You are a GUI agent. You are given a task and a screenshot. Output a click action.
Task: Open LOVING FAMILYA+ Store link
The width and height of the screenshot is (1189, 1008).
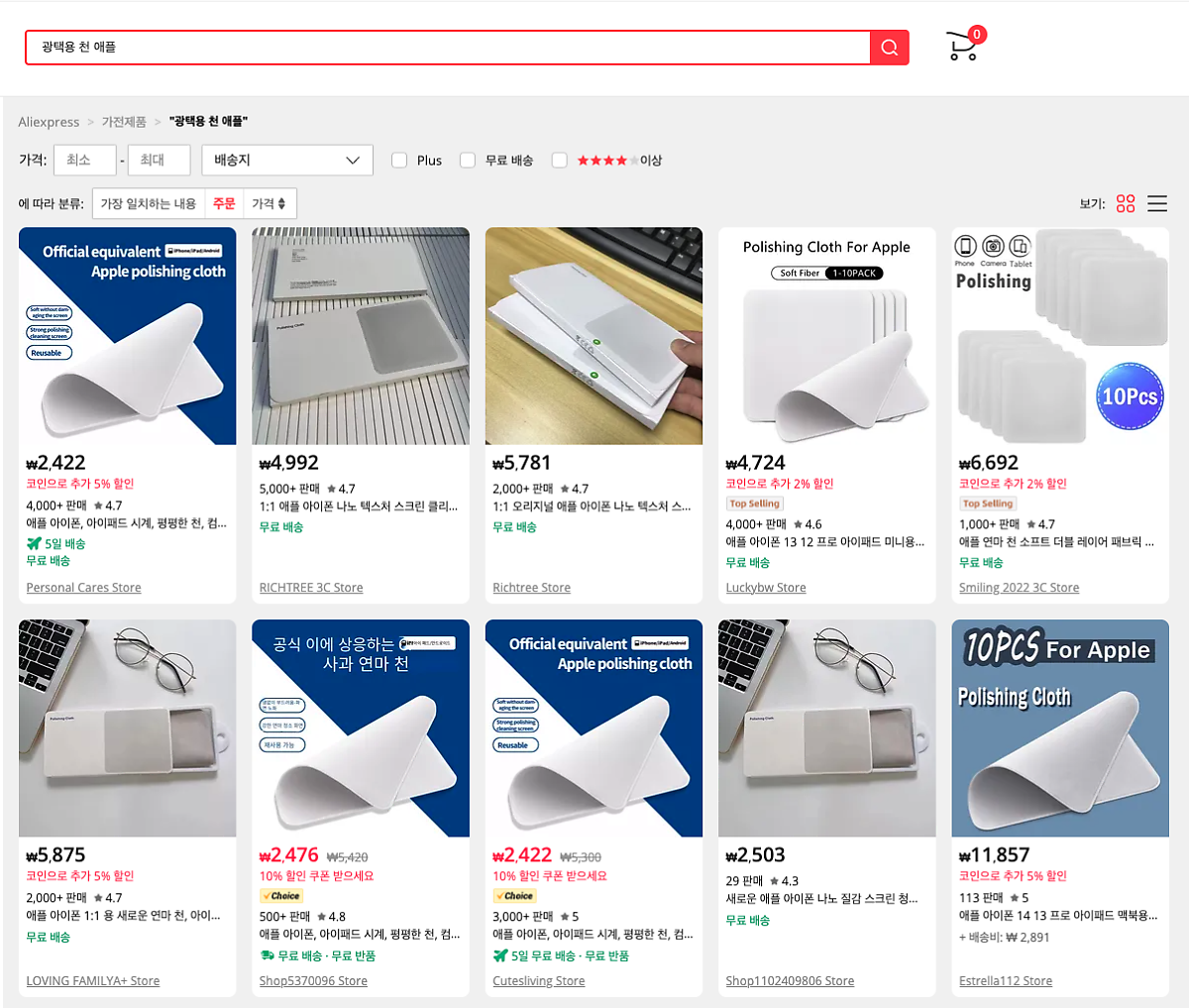[x=92, y=981]
